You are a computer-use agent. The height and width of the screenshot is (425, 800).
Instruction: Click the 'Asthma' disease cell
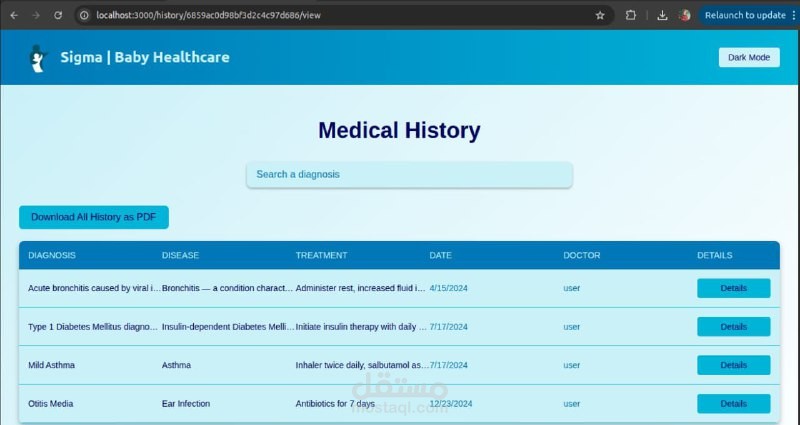[x=177, y=365]
